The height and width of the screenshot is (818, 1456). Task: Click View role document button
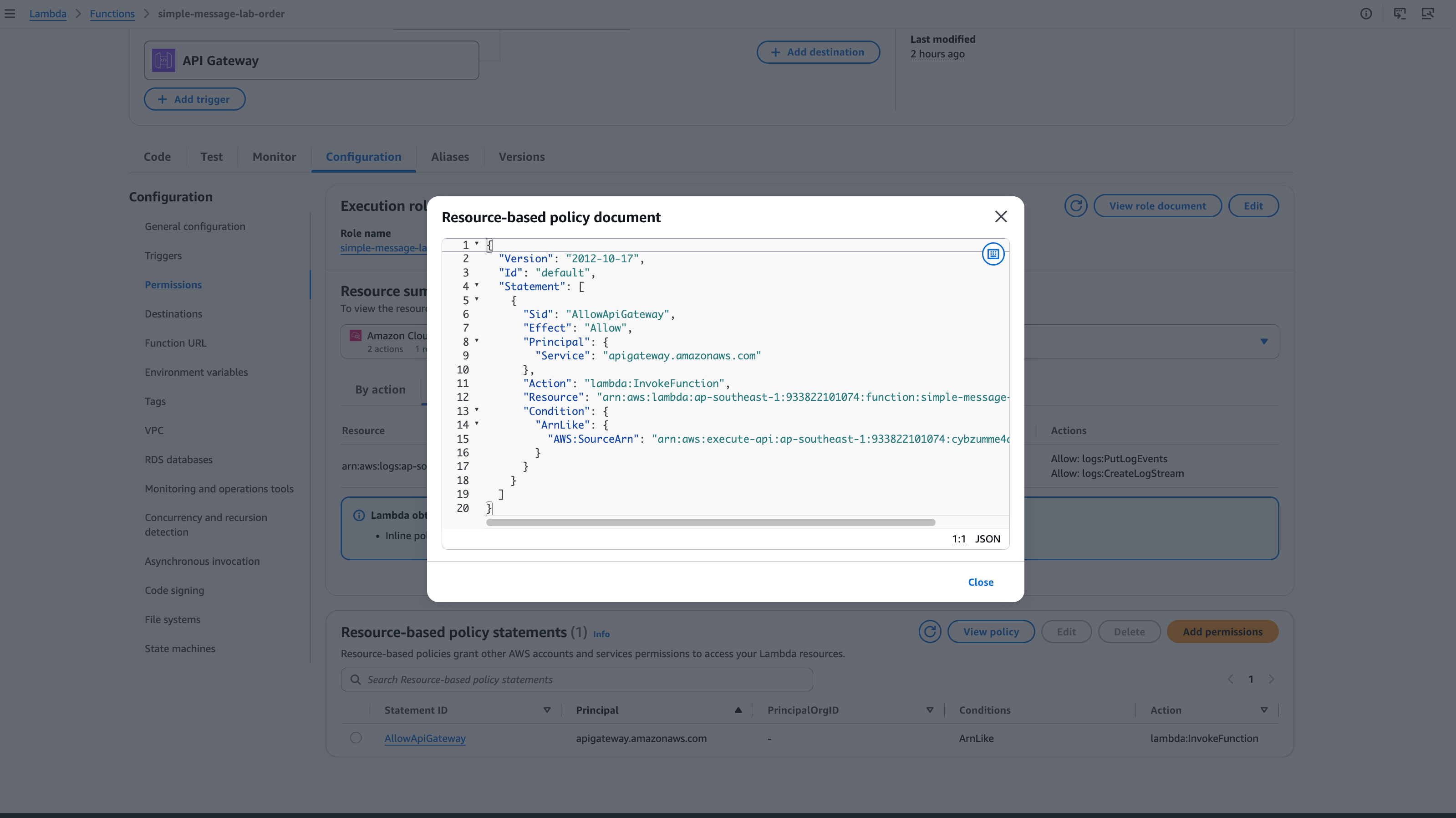(x=1158, y=206)
